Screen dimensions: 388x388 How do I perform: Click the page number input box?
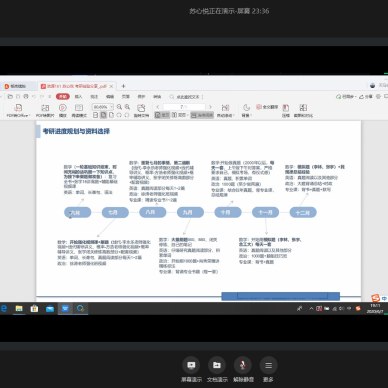click(x=184, y=107)
